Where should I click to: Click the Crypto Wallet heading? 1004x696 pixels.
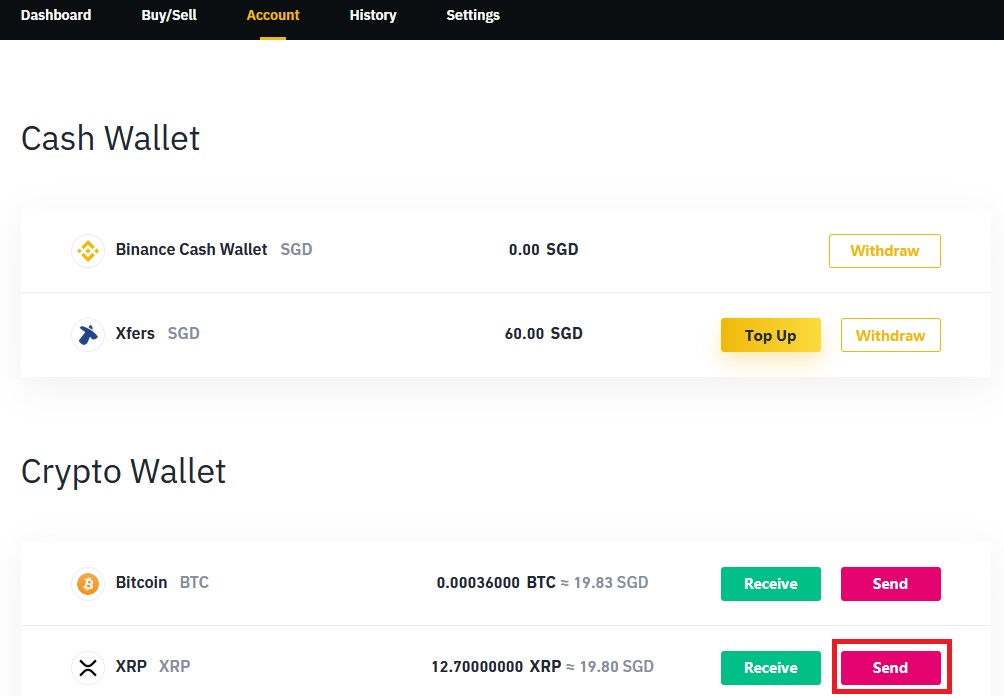123,472
